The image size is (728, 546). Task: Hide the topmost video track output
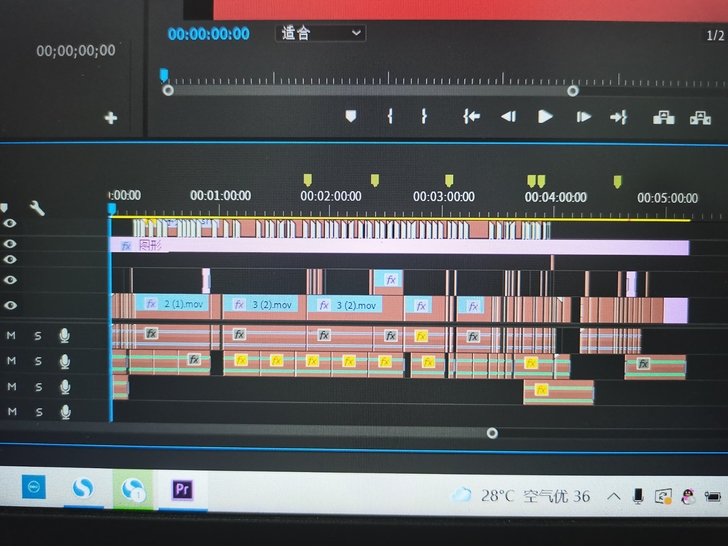coord(10,225)
